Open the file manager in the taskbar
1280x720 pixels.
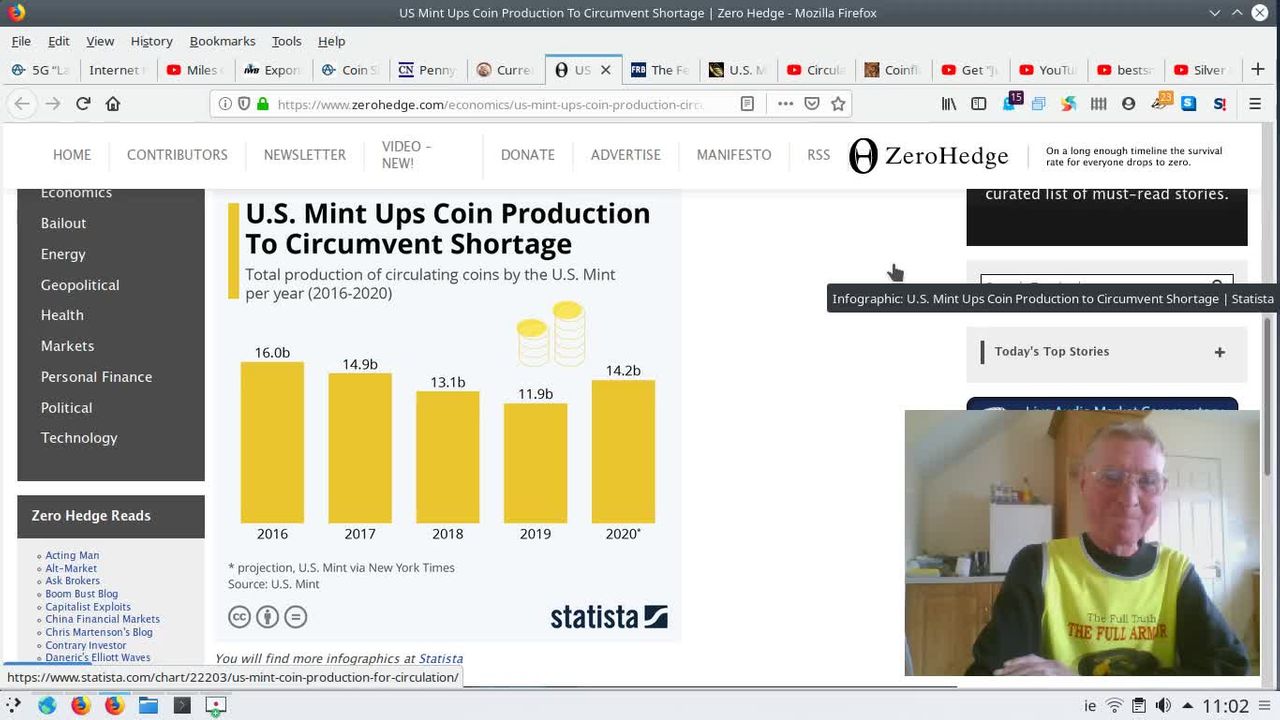tap(148, 705)
